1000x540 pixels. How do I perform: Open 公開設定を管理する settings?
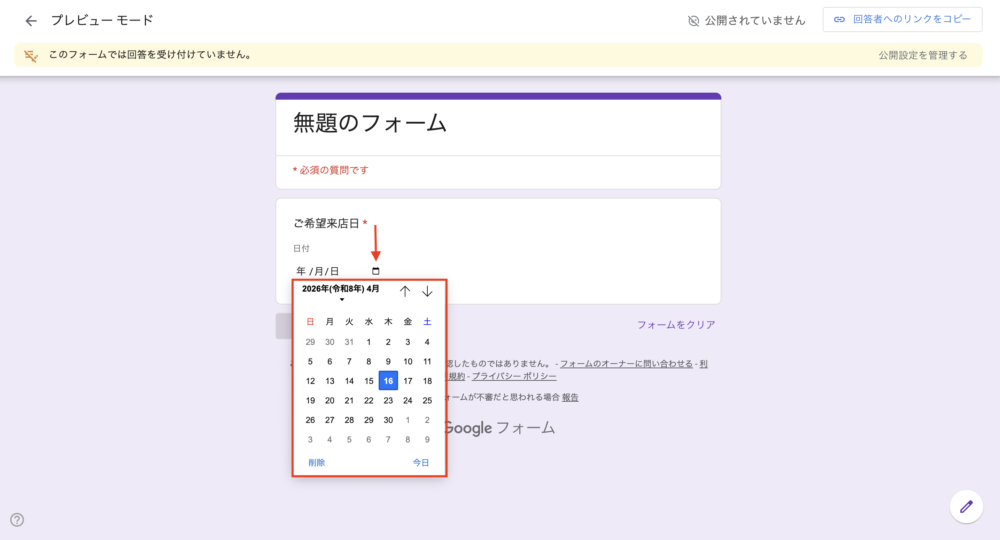pyautogui.click(x=923, y=55)
